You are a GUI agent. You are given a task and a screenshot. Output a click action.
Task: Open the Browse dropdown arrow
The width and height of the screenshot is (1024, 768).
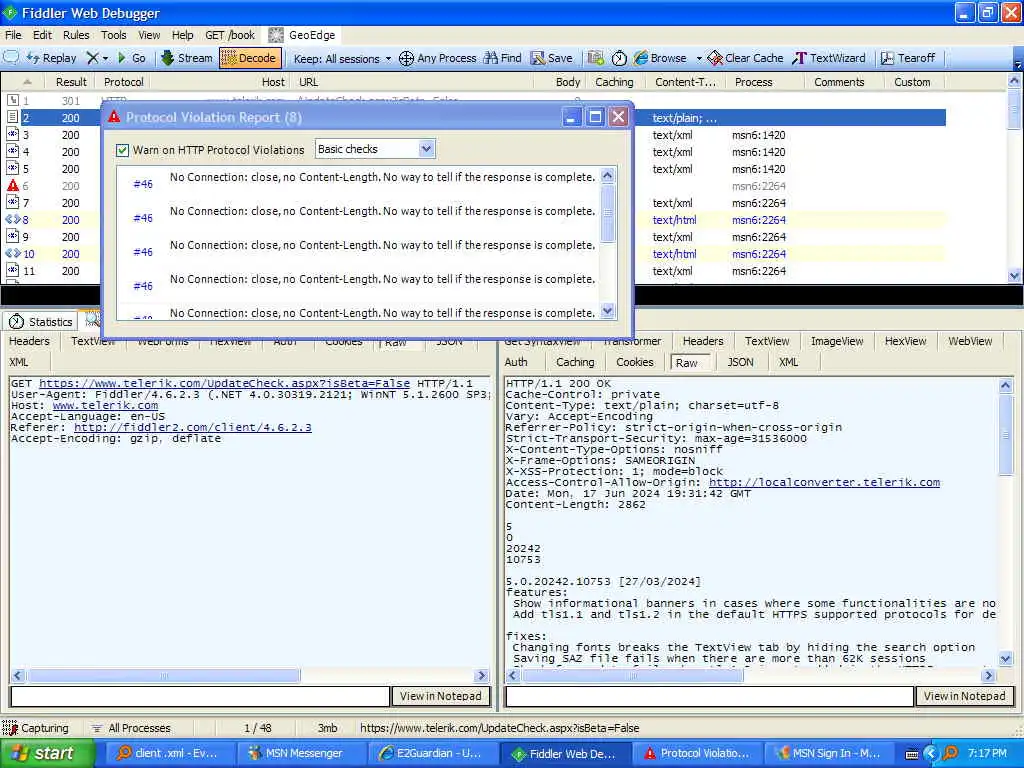[699, 58]
